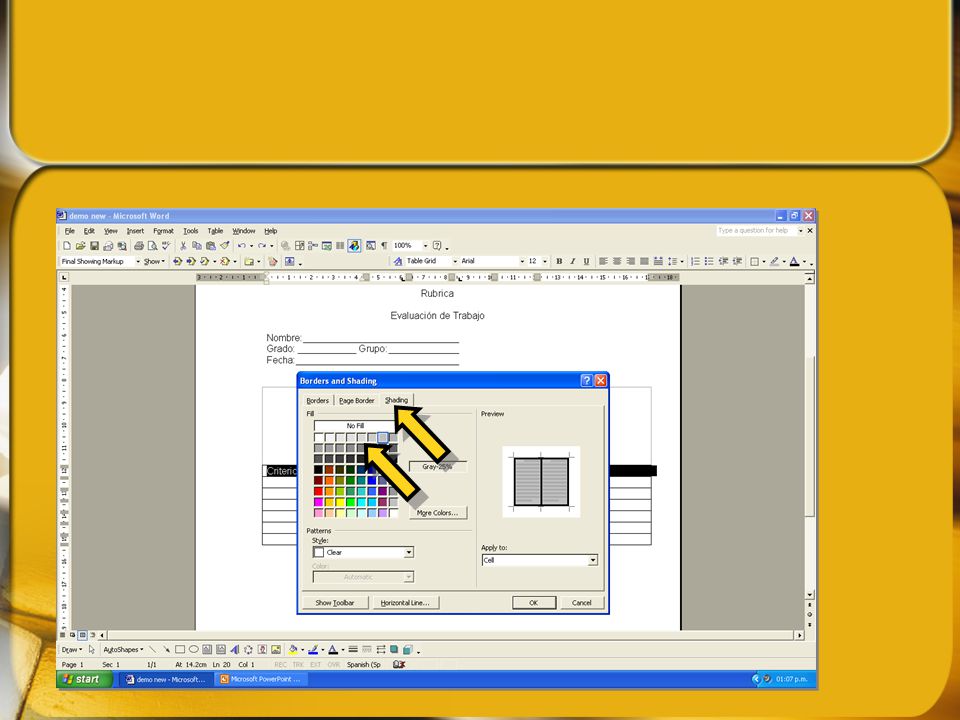Click the Paste clipboard icon
The image size is (960, 720).
pos(211,246)
